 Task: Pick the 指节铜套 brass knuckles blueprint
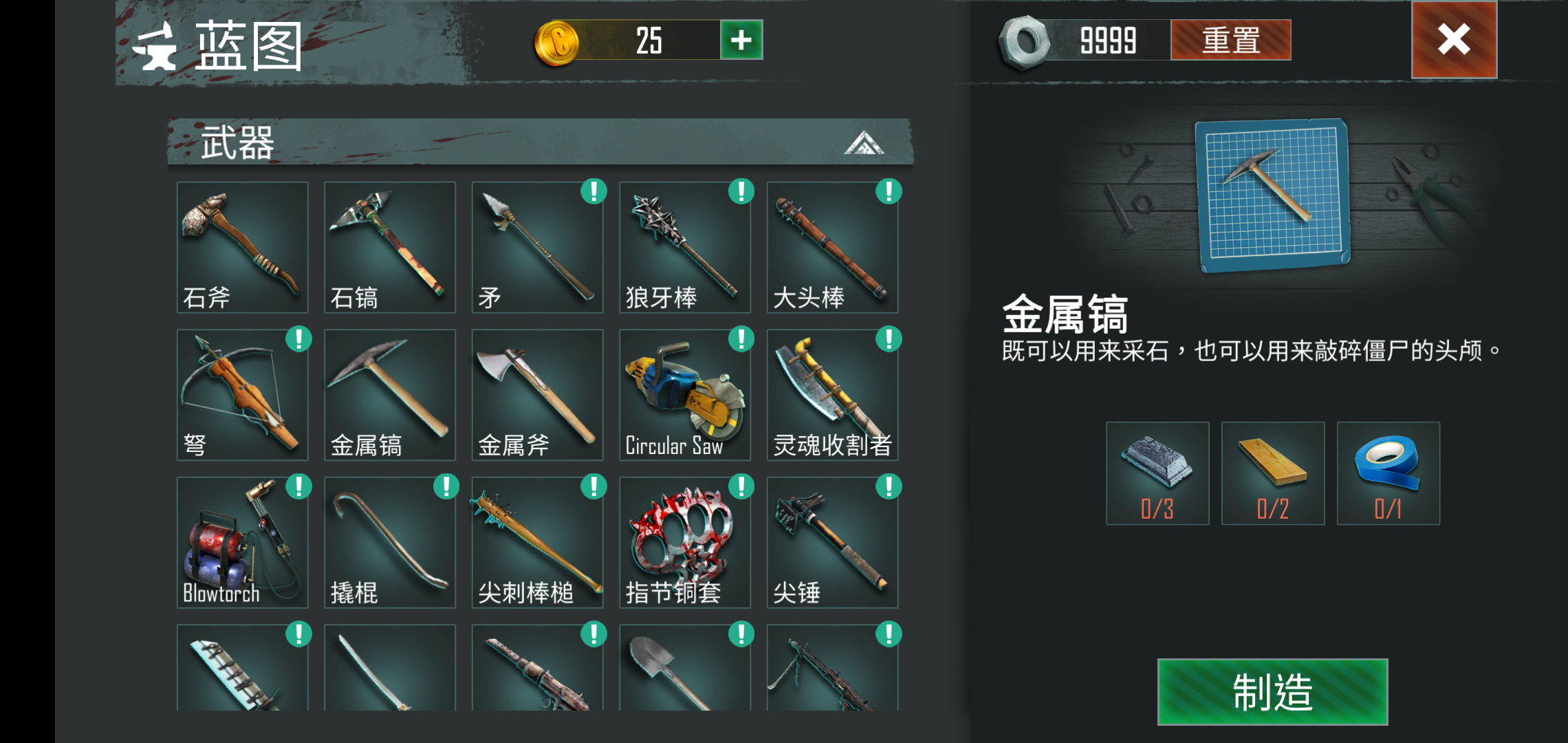click(x=685, y=543)
